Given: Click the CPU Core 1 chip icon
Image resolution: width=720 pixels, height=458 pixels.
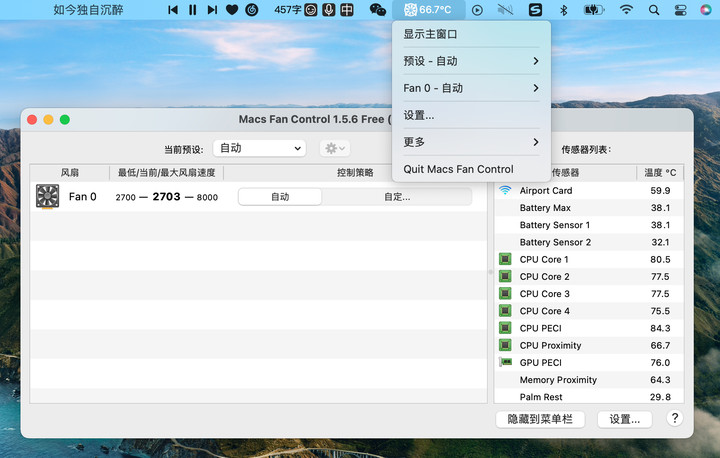Looking at the screenshot, I should [505, 259].
